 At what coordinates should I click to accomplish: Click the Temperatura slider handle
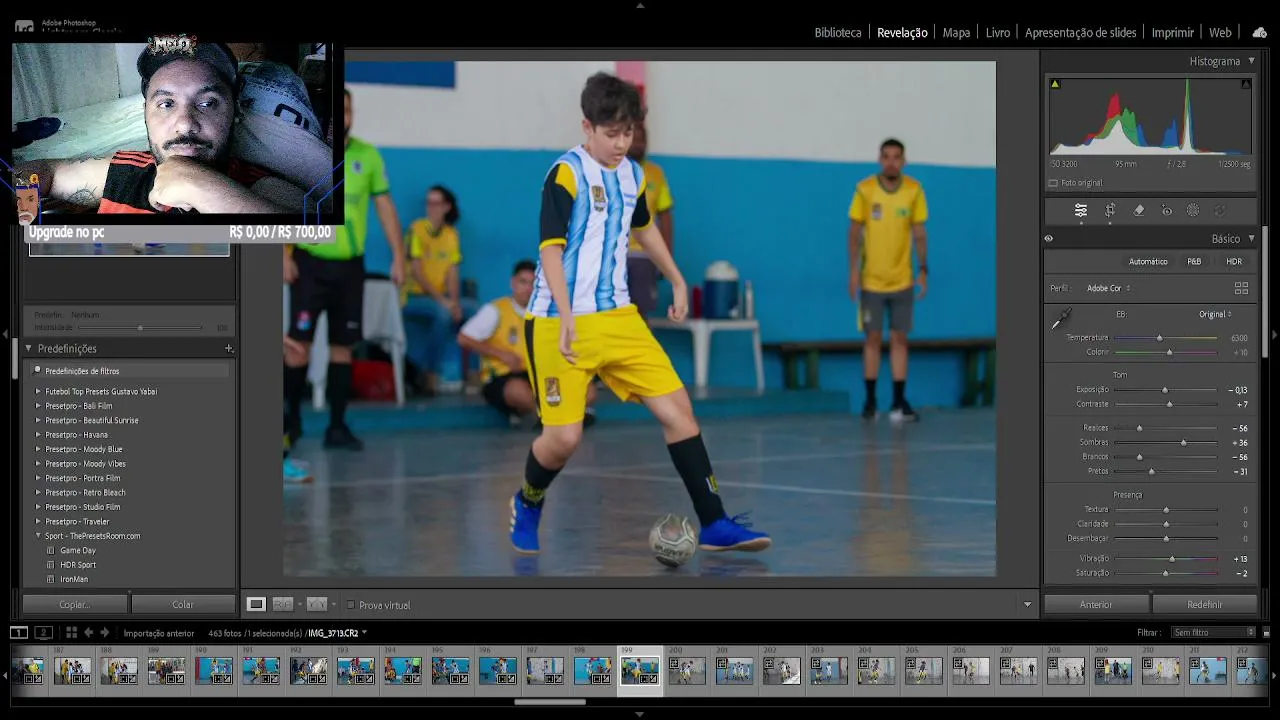tap(1160, 338)
